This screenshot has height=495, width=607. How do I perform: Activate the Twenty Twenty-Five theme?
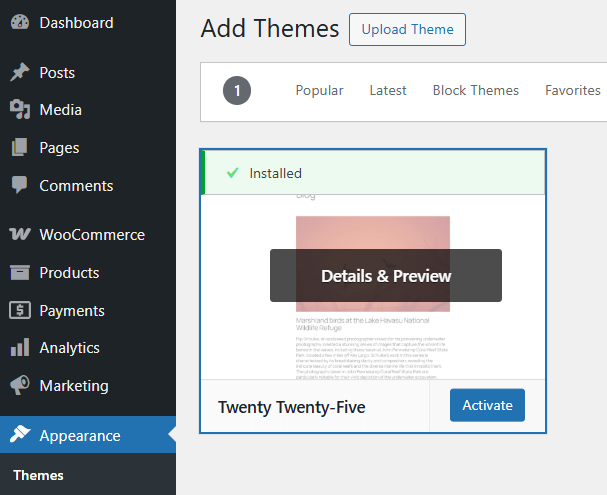487,406
